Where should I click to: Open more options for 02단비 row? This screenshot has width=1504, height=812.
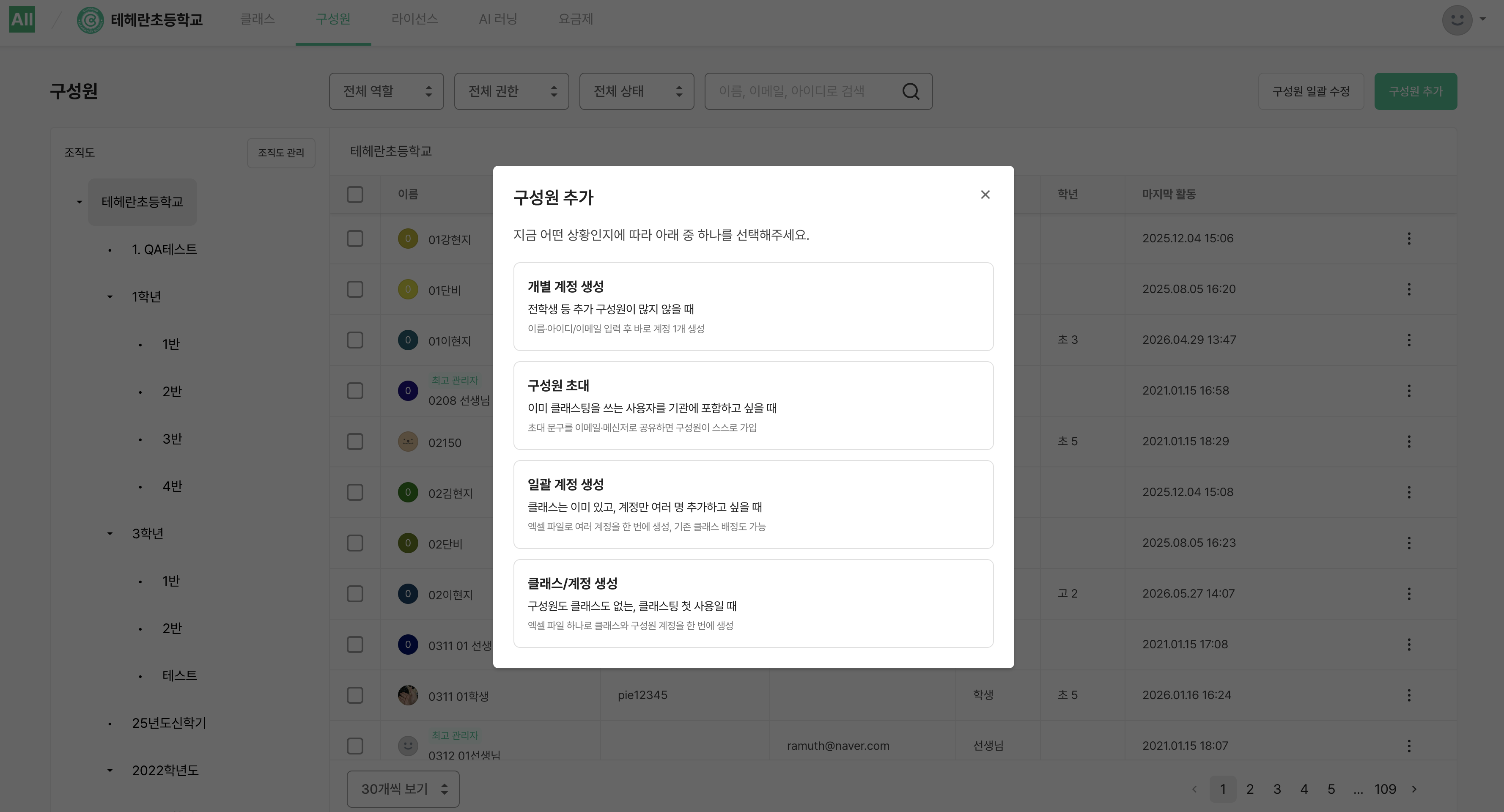tap(1409, 543)
